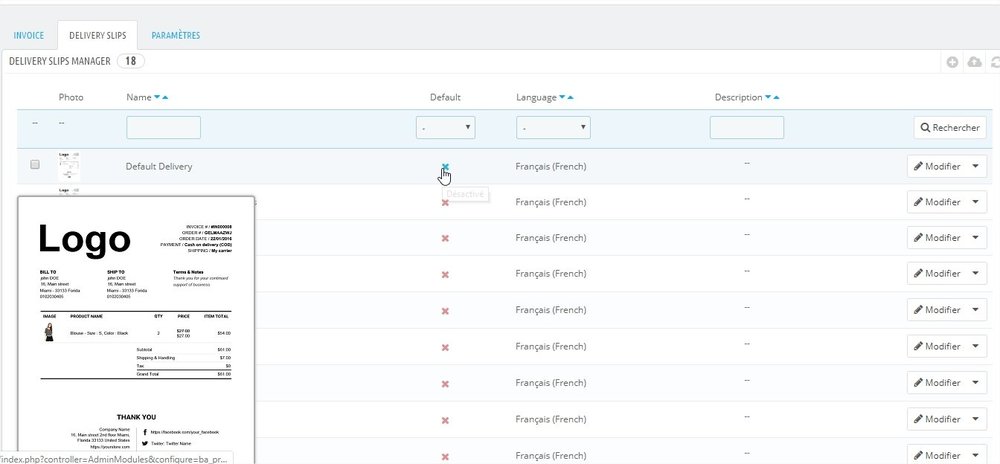Click the Default Delivery thumbnail photo
Image resolution: width=1000 pixels, height=464 pixels.
click(x=69, y=166)
